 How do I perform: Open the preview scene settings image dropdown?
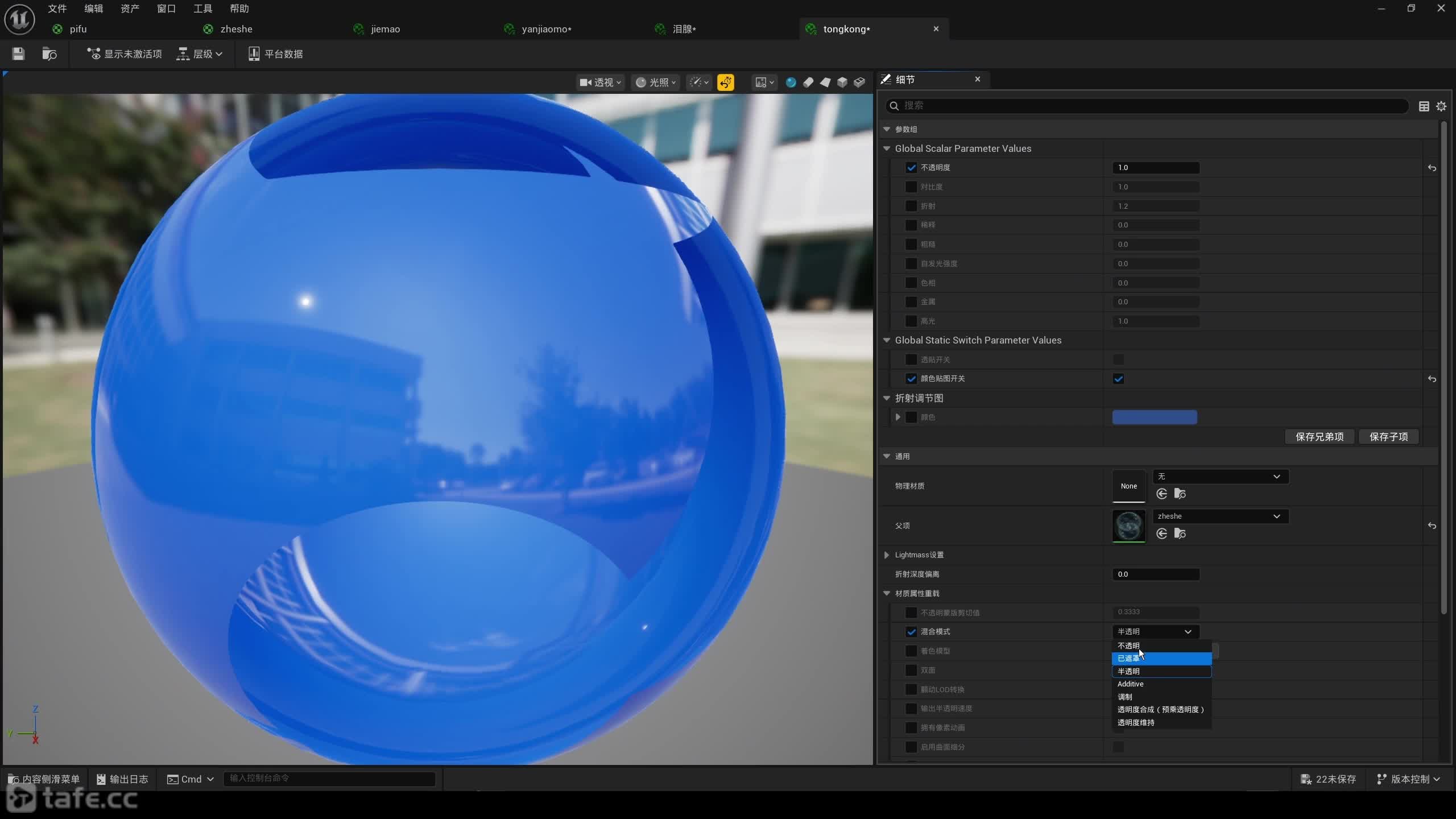(764, 82)
